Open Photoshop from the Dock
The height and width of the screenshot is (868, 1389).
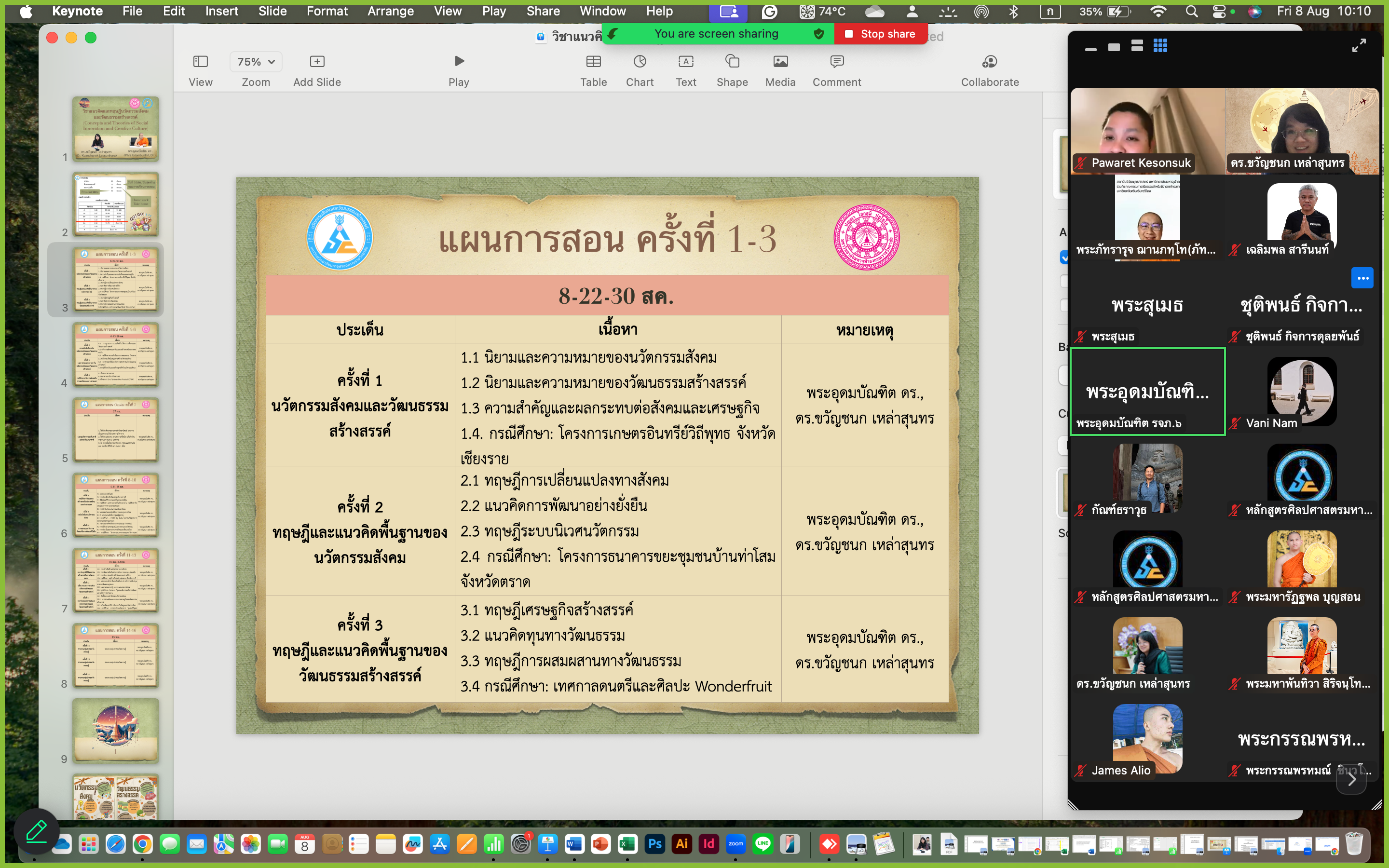[655, 843]
